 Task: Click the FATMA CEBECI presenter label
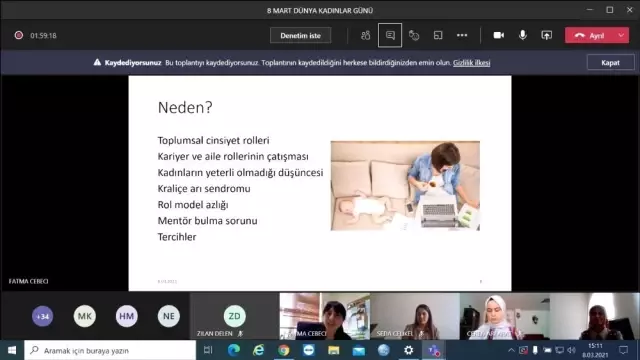point(29,281)
